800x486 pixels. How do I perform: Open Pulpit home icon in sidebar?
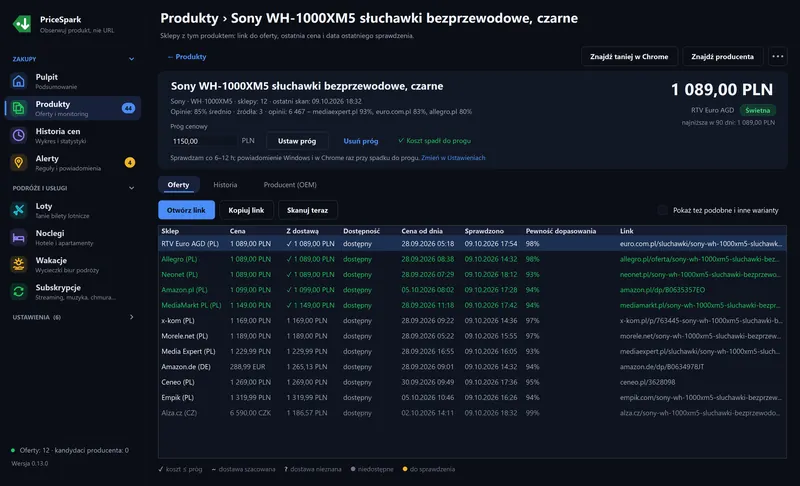pos(19,81)
